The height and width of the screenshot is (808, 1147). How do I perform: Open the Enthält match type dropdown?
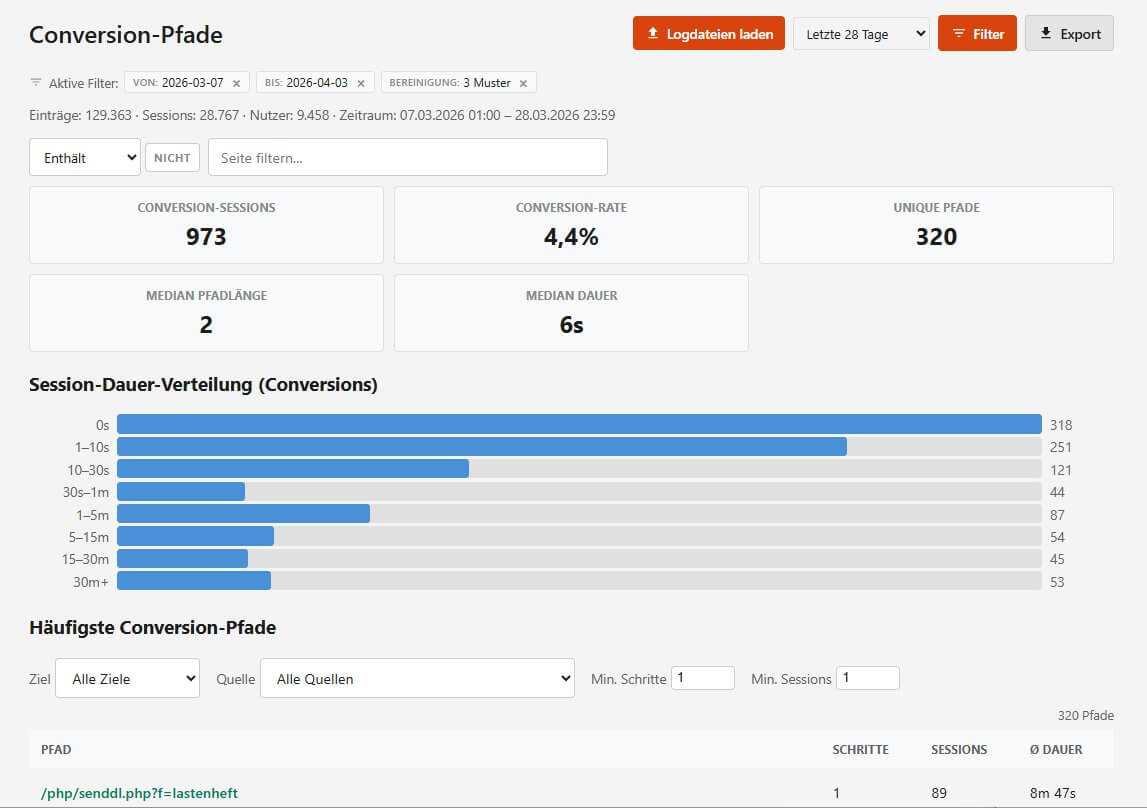(85, 157)
